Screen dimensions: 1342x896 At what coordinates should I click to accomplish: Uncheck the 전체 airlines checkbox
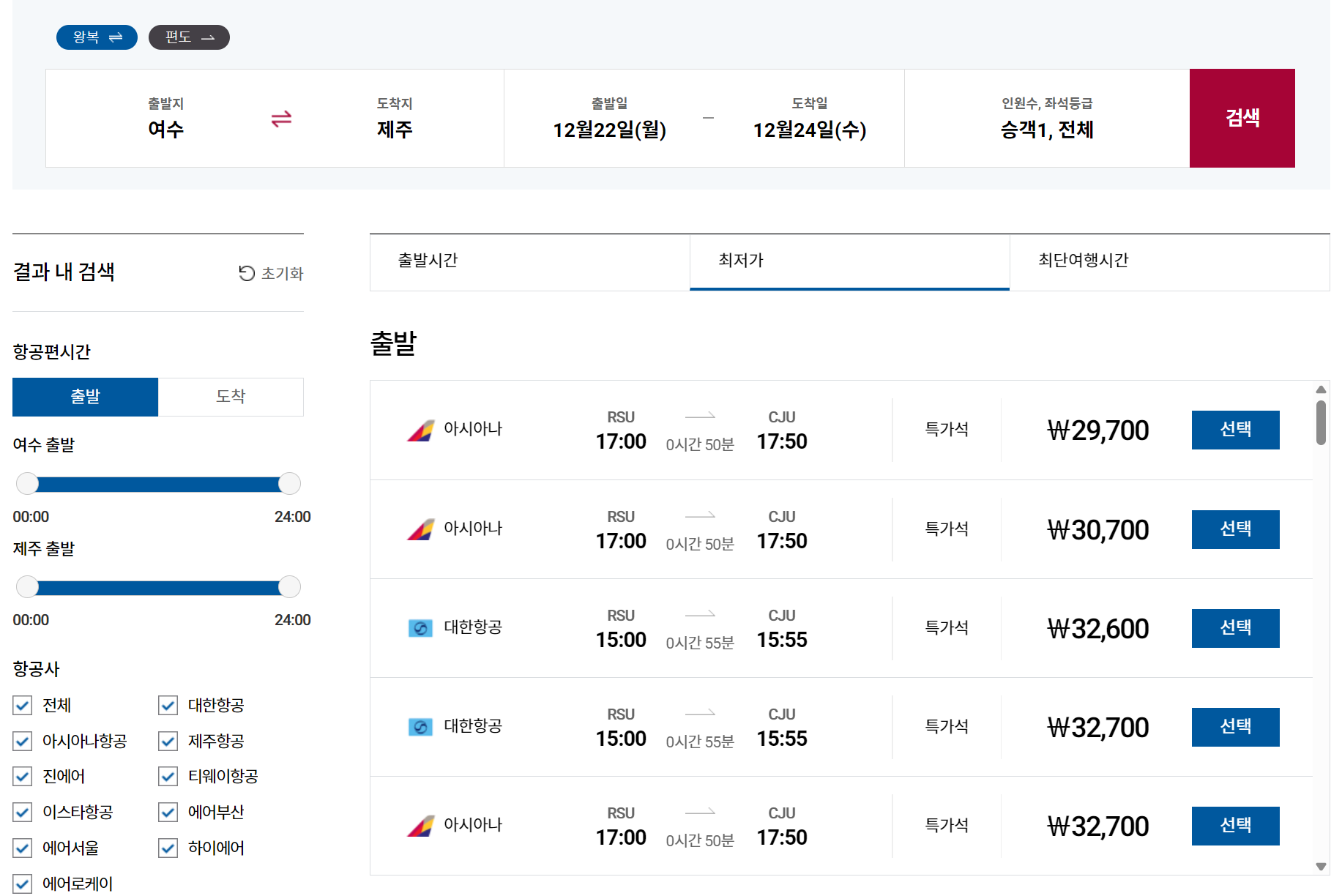[23, 706]
